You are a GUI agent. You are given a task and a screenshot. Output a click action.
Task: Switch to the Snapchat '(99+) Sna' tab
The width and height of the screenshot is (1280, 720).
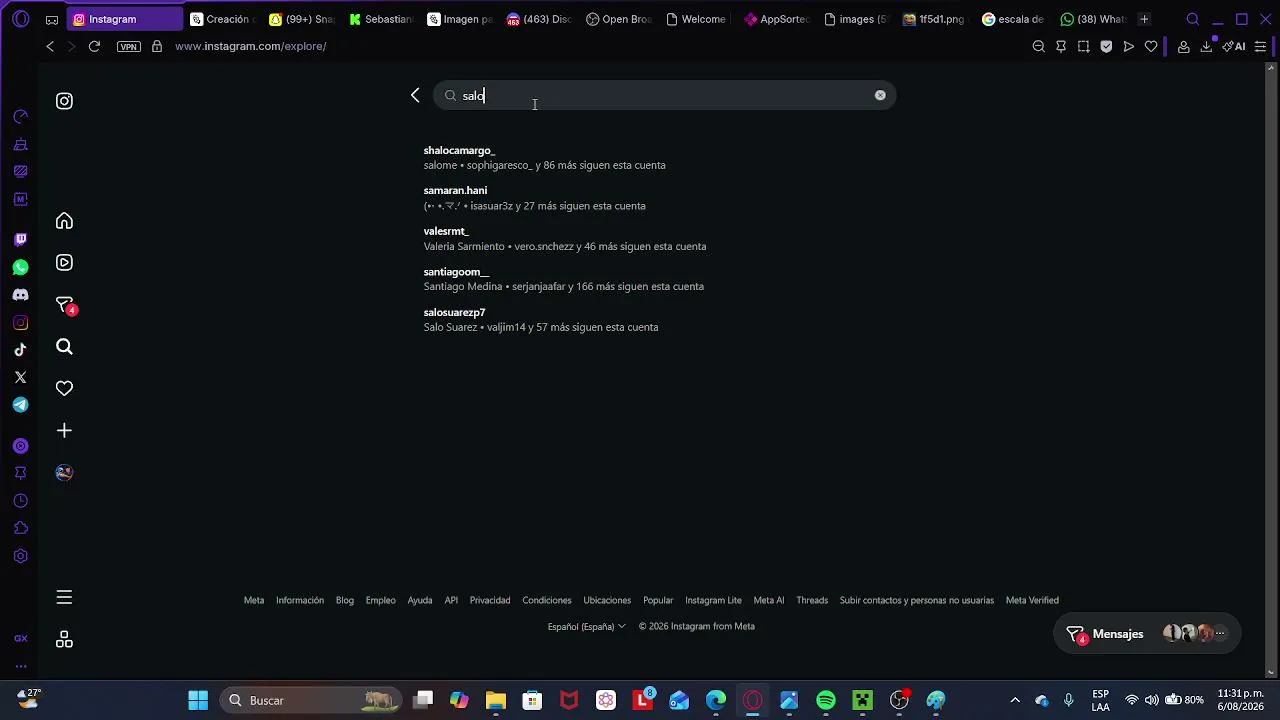302,19
